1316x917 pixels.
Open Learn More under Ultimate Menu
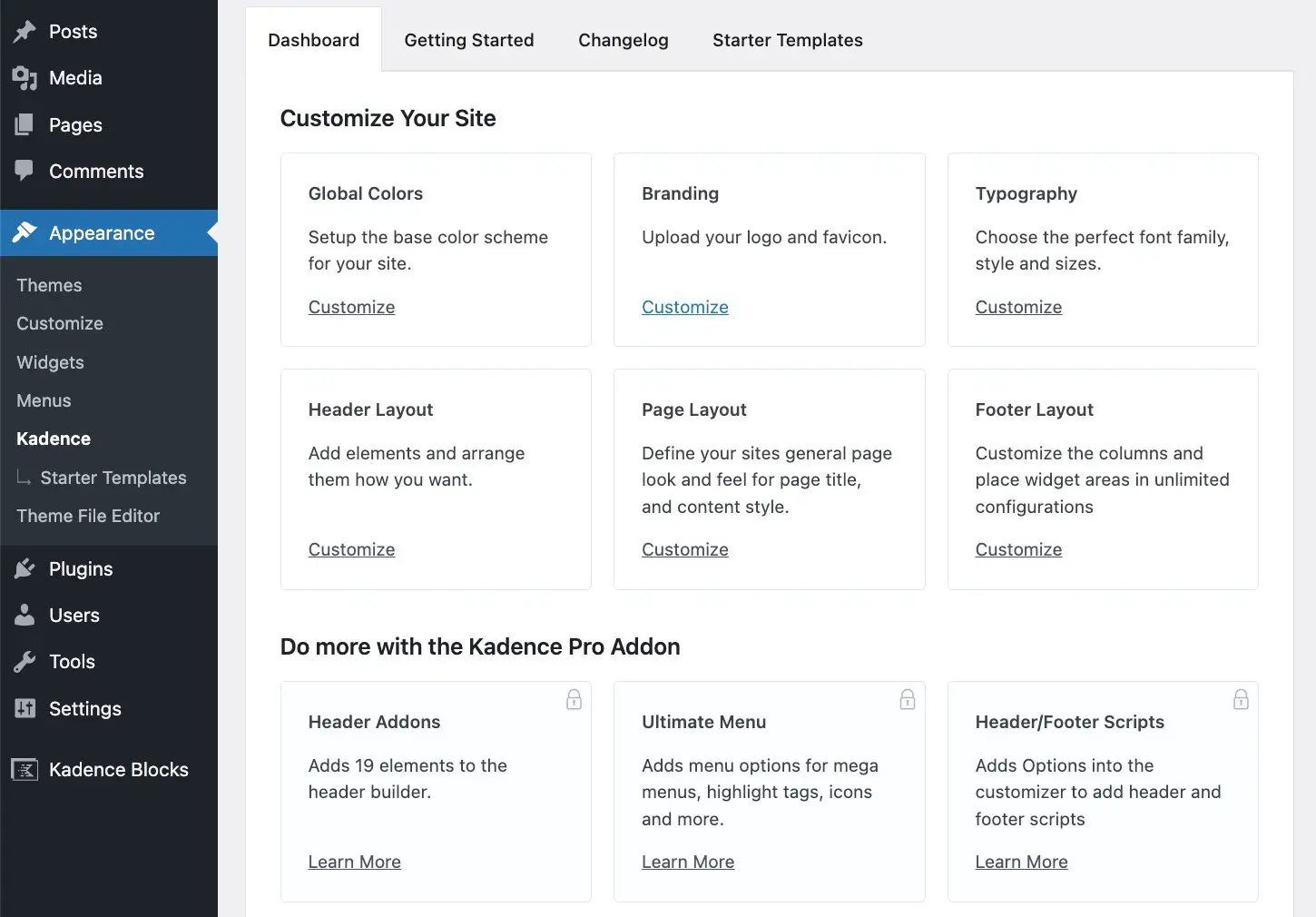pyautogui.click(x=688, y=862)
